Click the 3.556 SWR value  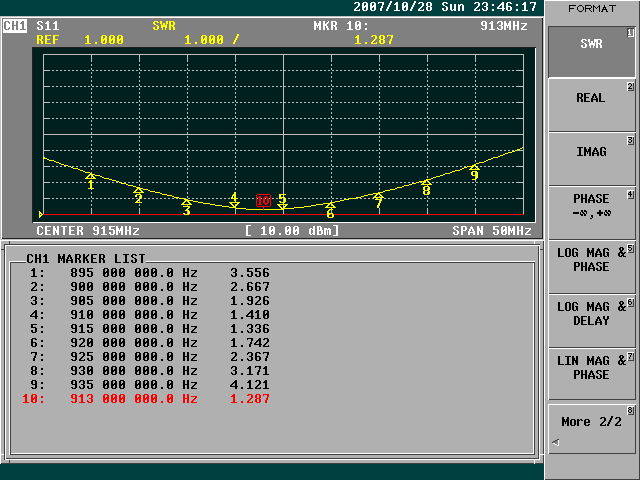[x=250, y=273]
